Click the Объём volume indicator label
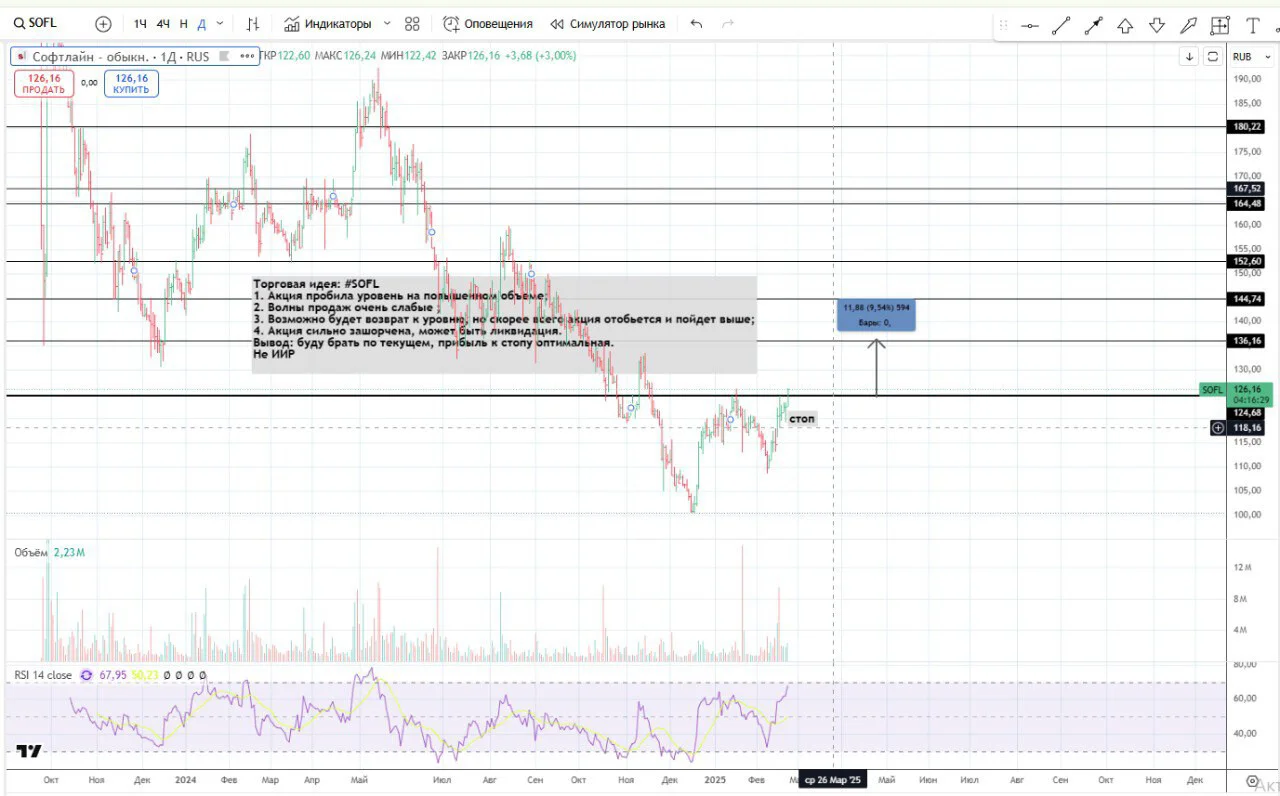Viewport: 1280px width, 796px height. [31, 552]
